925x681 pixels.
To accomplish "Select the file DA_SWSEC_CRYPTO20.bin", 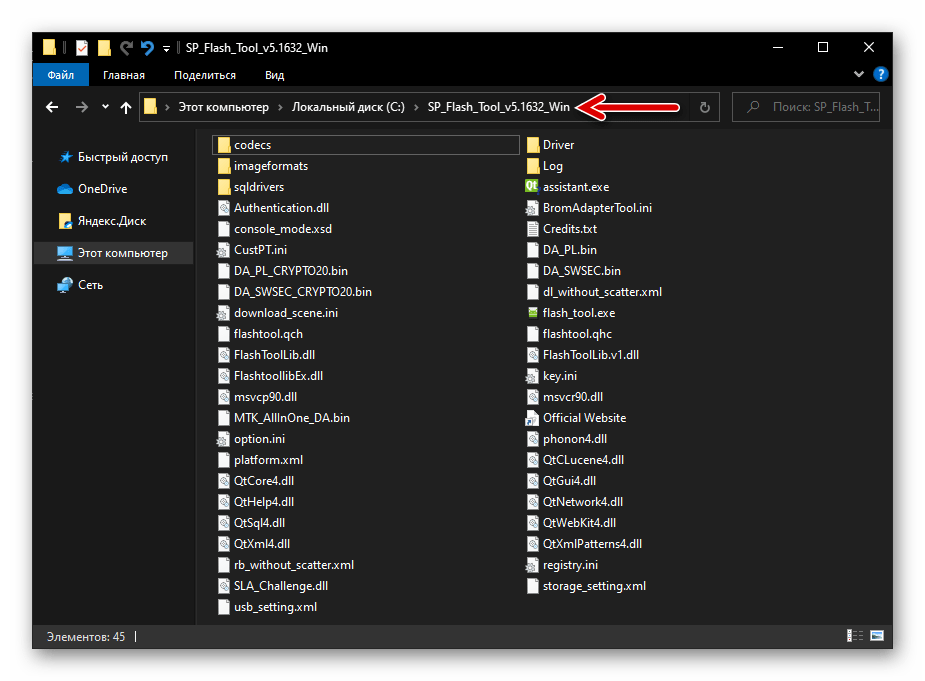I will pos(294,292).
